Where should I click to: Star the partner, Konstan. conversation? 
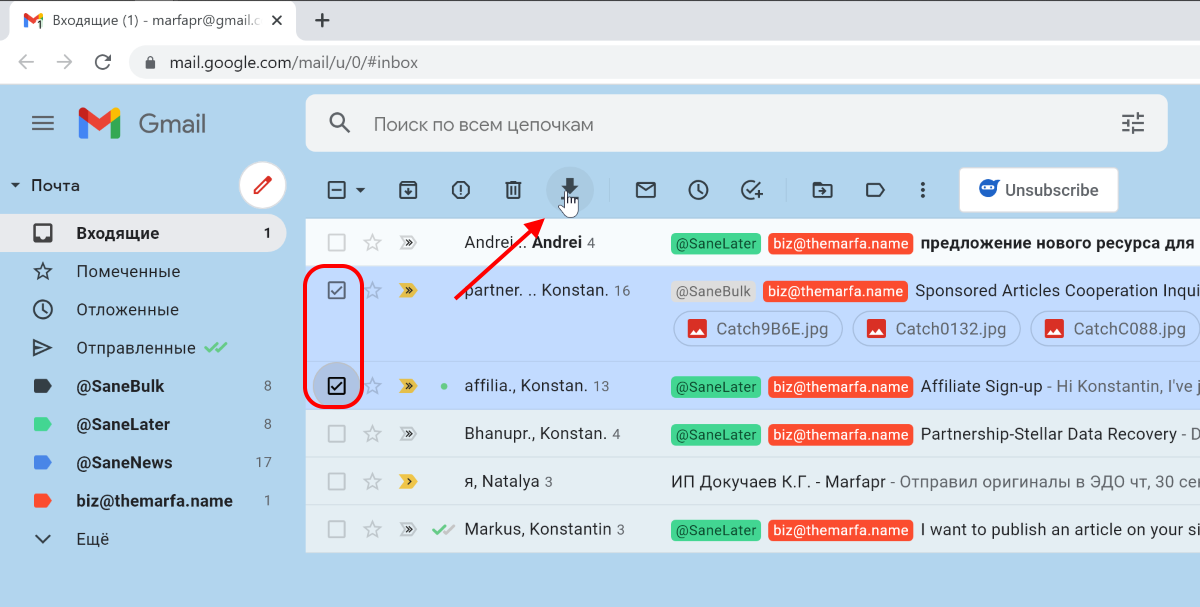[372, 291]
